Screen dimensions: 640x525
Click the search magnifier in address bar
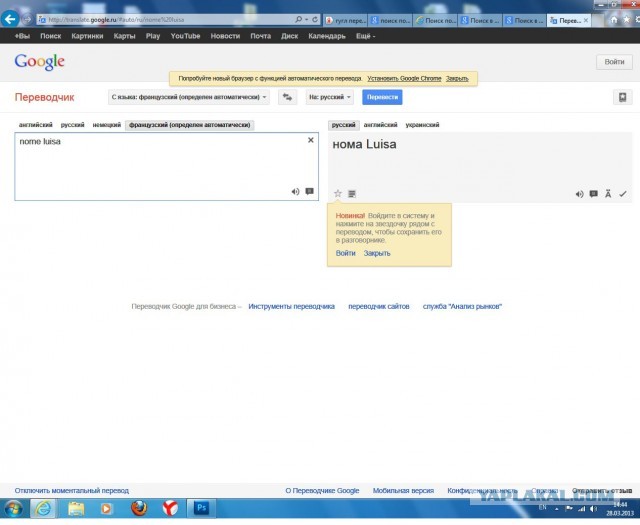pyautogui.click(x=299, y=20)
